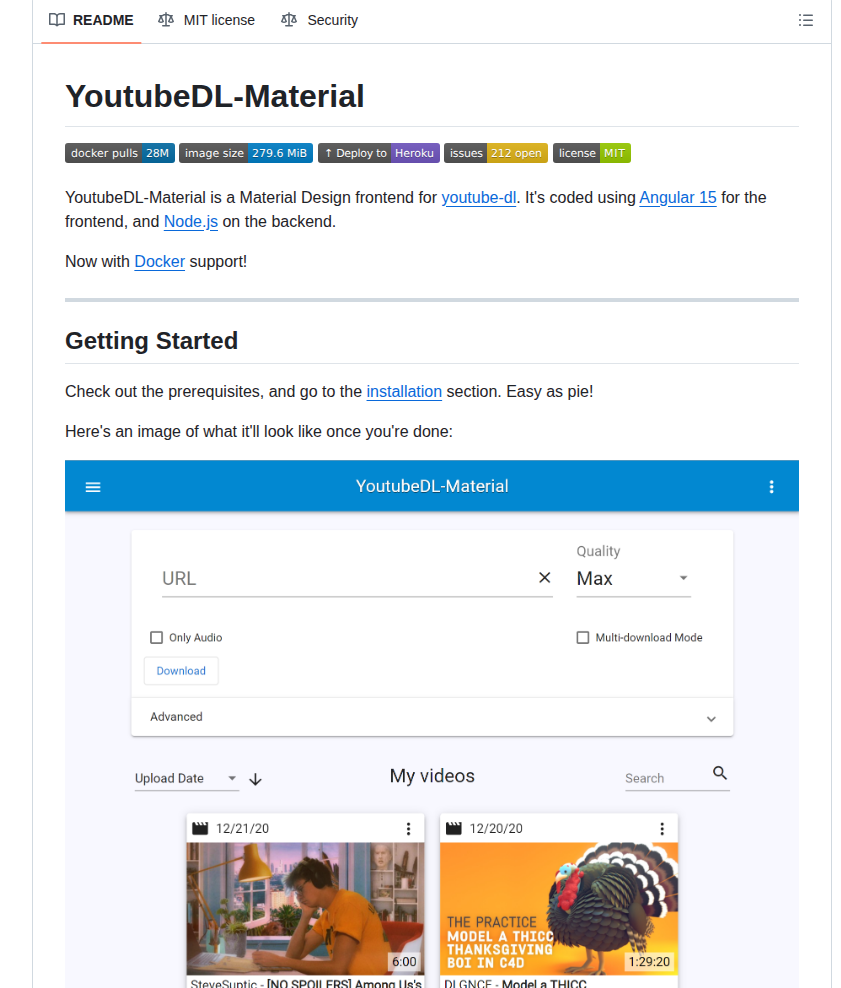Follow the youtube-dl link
Image resolution: width=841 pixels, height=988 pixels.
[478, 198]
